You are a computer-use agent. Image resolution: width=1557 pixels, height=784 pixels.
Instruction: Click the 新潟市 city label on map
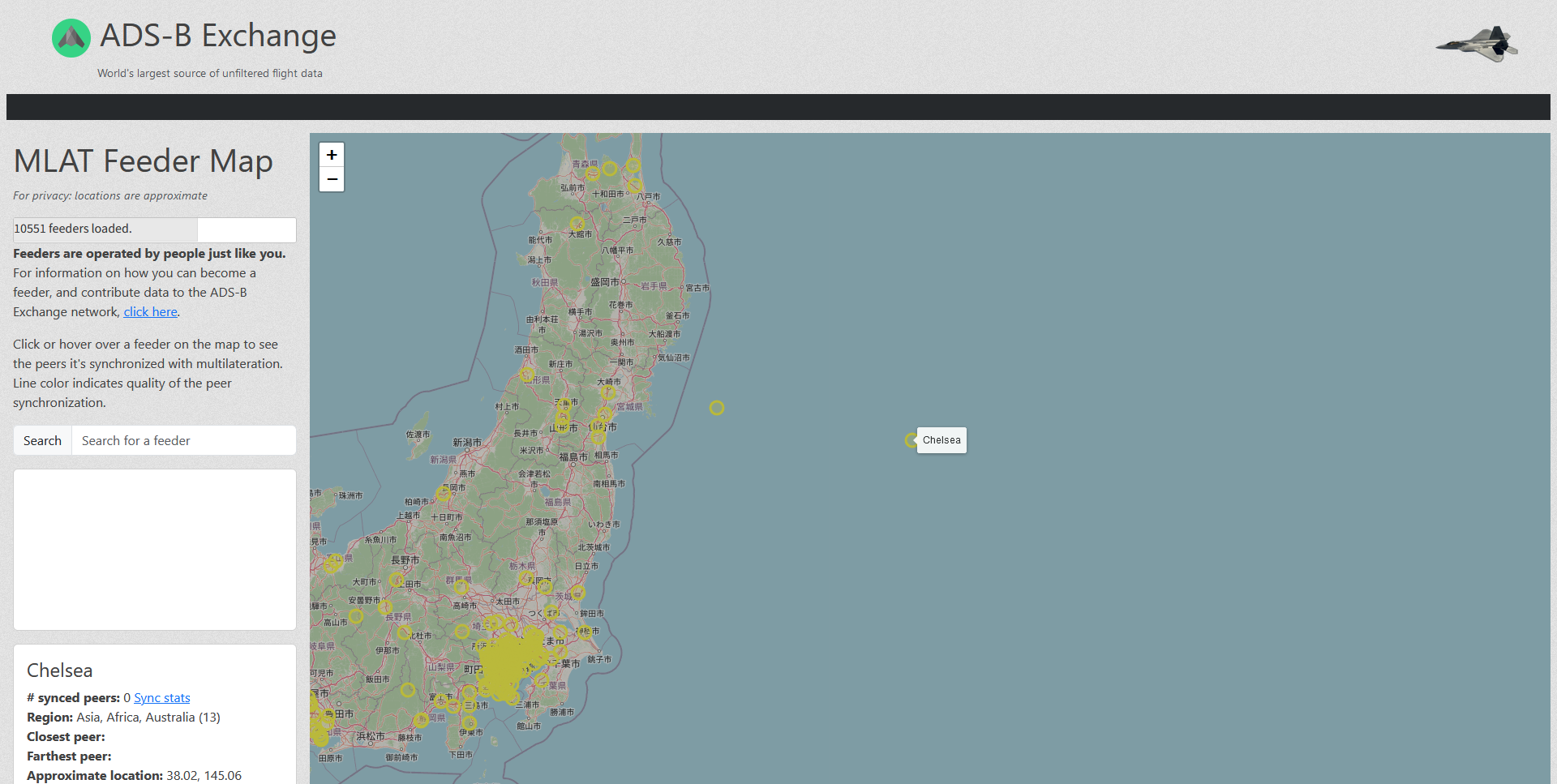(467, 443)
